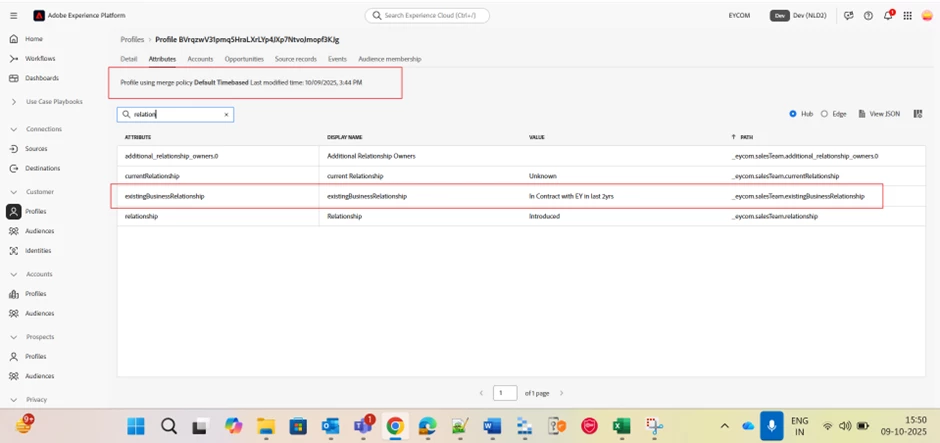This screenshot has height=443, width=940.
Task: Show hidden system tray icons
Action: coord(724,426)
